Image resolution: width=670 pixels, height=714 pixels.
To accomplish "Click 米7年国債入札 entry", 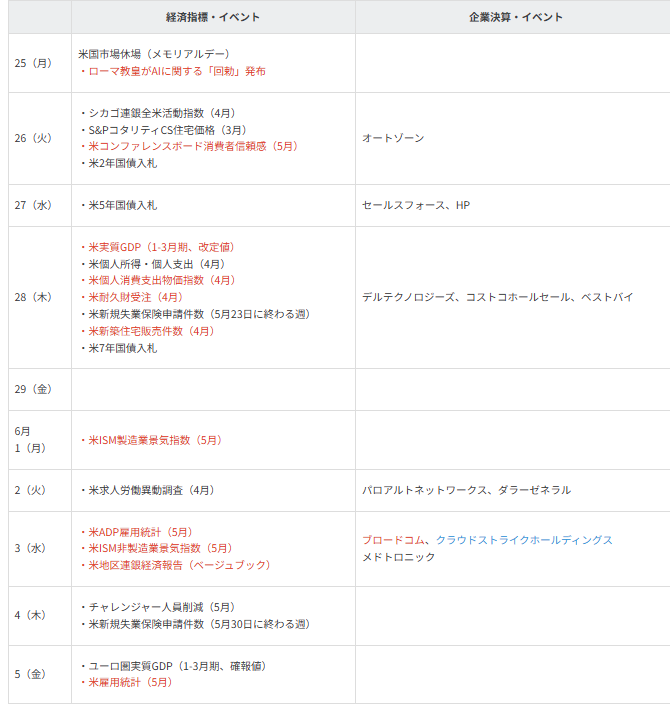I will 118,348.
